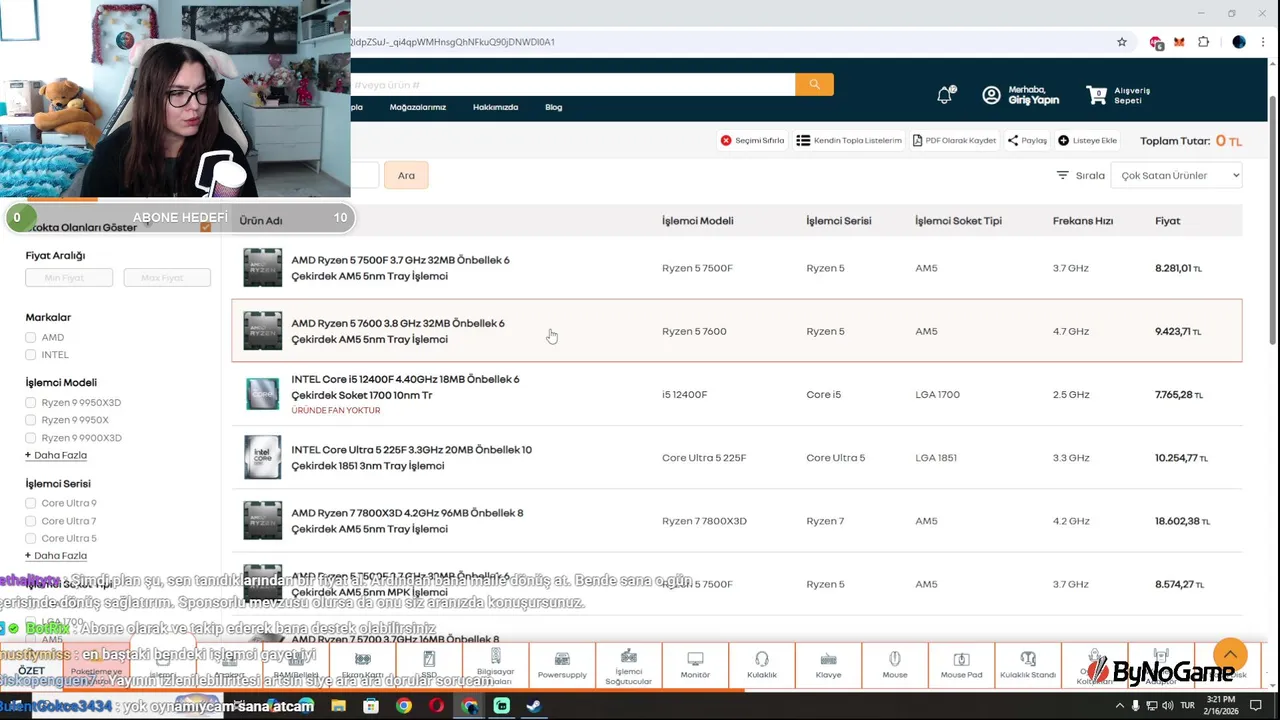
Task: Switch to the İşlemci Soğutucular tab
Action: (x=628, y=665)
